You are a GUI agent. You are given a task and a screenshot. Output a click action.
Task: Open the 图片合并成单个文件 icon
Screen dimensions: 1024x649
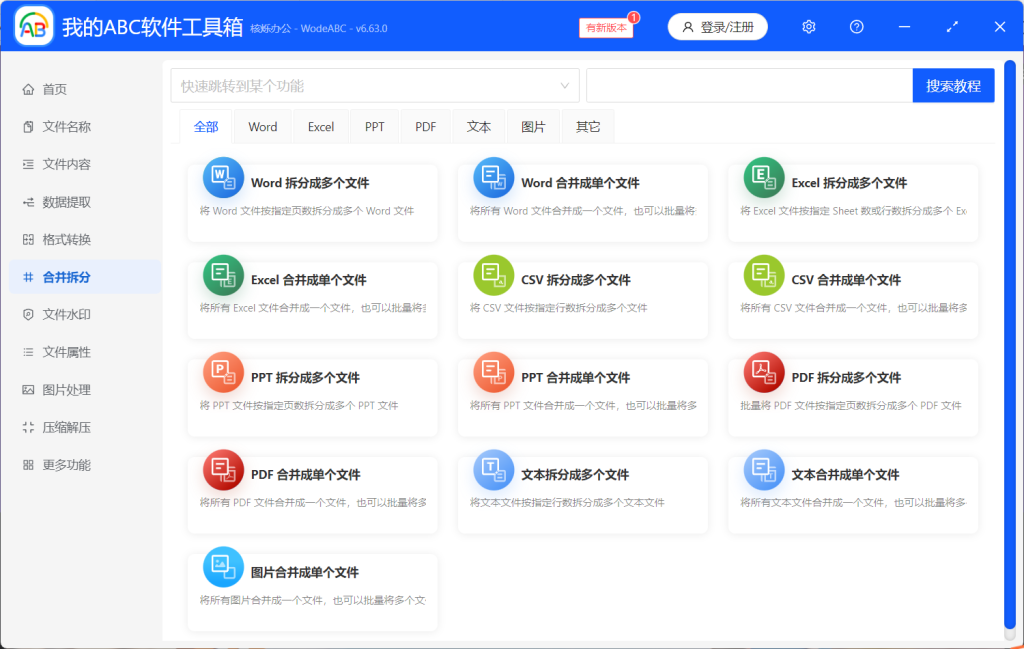[223, 567]
